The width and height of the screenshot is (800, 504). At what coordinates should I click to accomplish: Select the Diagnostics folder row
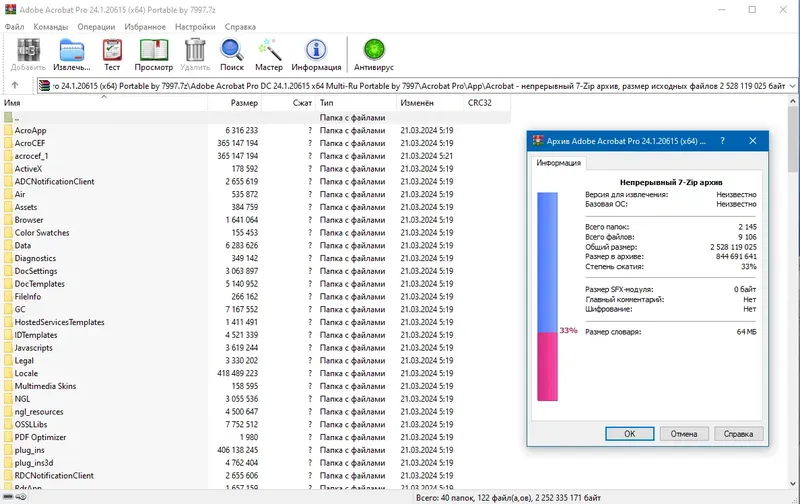[256, 258]
